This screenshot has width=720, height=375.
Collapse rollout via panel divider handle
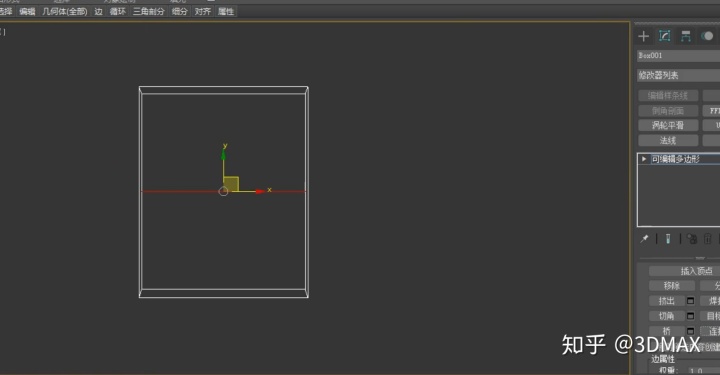point(699,258)
